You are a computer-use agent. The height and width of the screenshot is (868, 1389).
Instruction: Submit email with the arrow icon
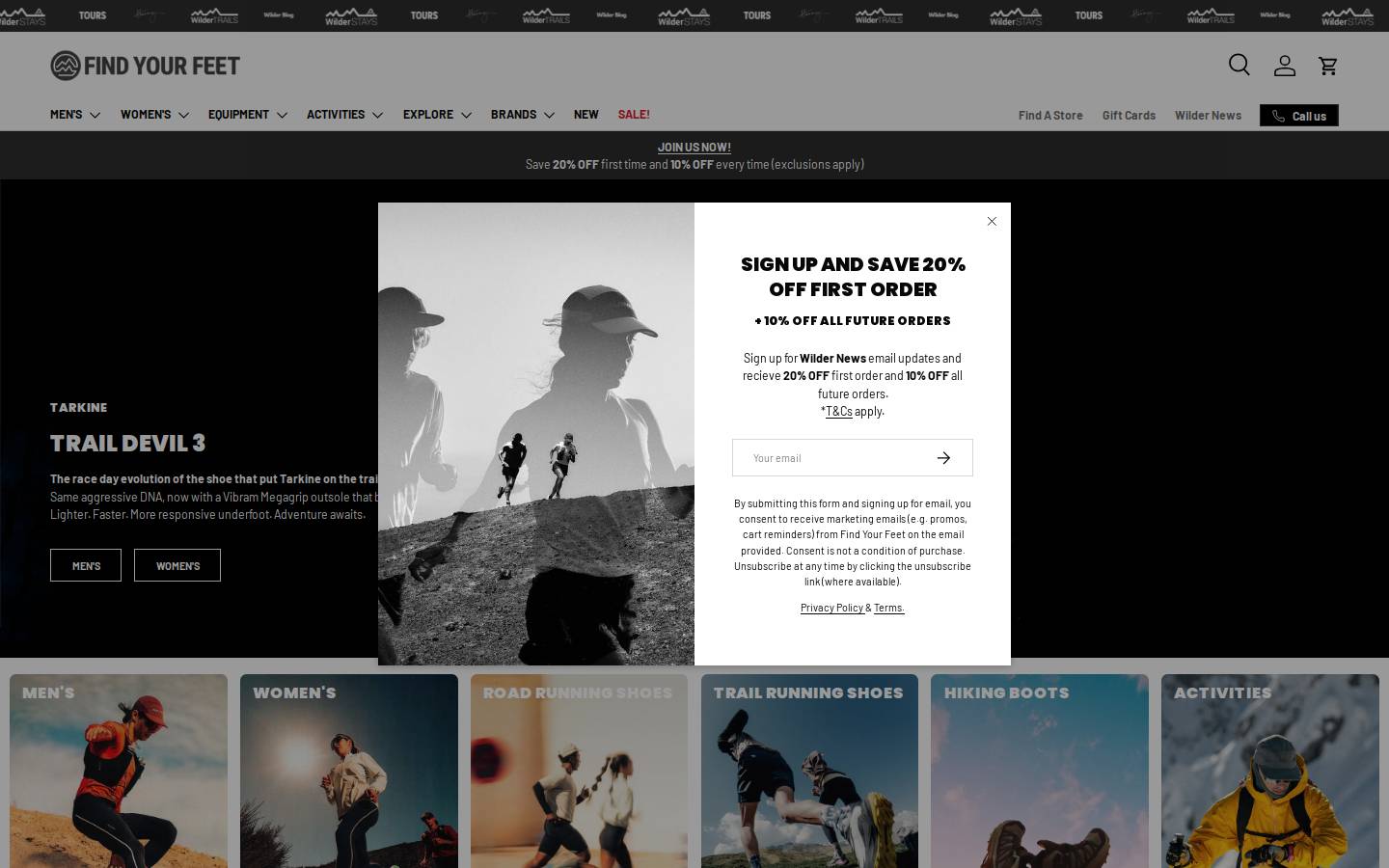(x=943, y=458)
